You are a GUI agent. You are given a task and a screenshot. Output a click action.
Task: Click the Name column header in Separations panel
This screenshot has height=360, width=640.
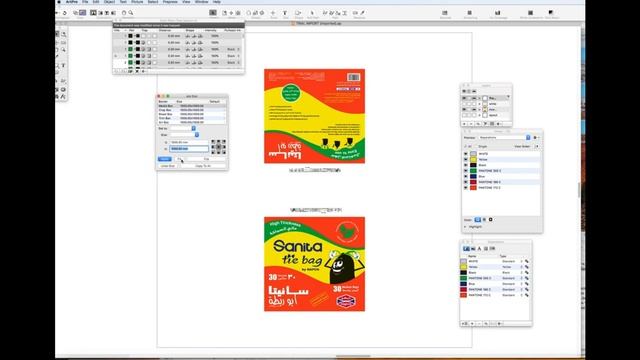[472, 256]
